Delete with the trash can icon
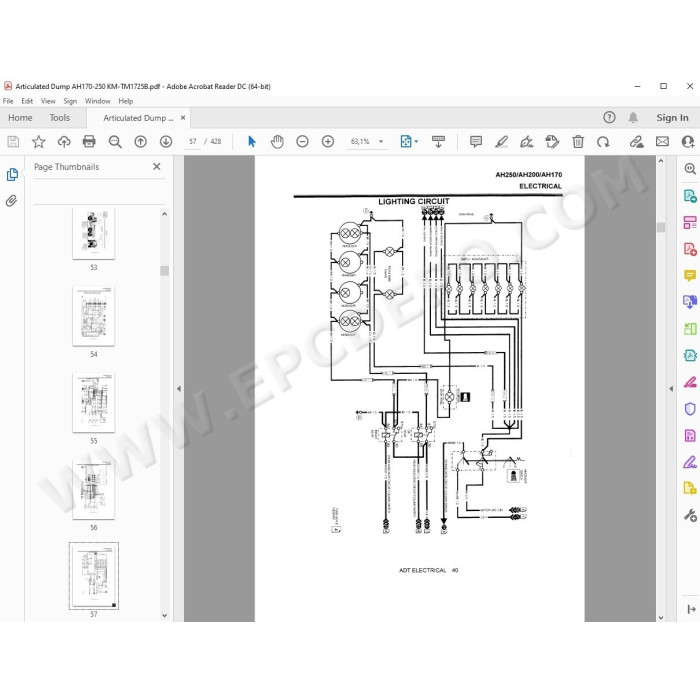Image resolution: width=700 pixels, height=700 pixels. pyautogui.click(x=578, y=142)
